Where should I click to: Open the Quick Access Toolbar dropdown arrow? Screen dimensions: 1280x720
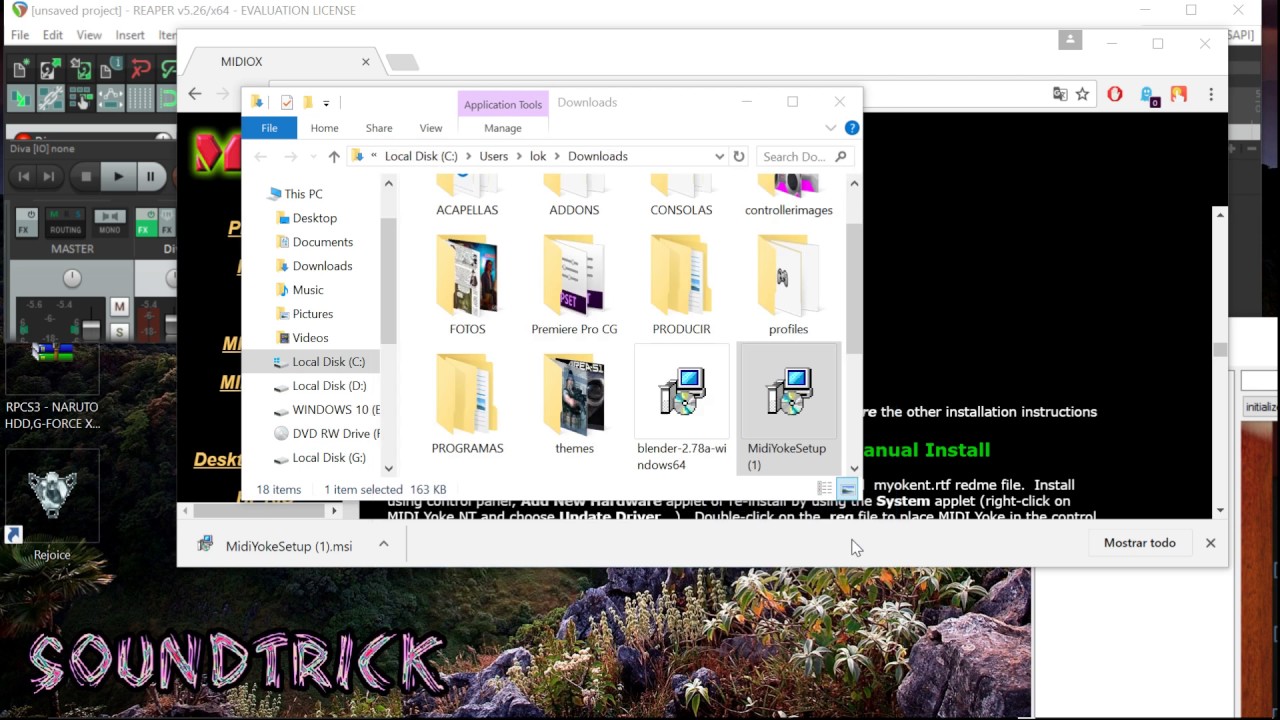(x=326, y=103)
